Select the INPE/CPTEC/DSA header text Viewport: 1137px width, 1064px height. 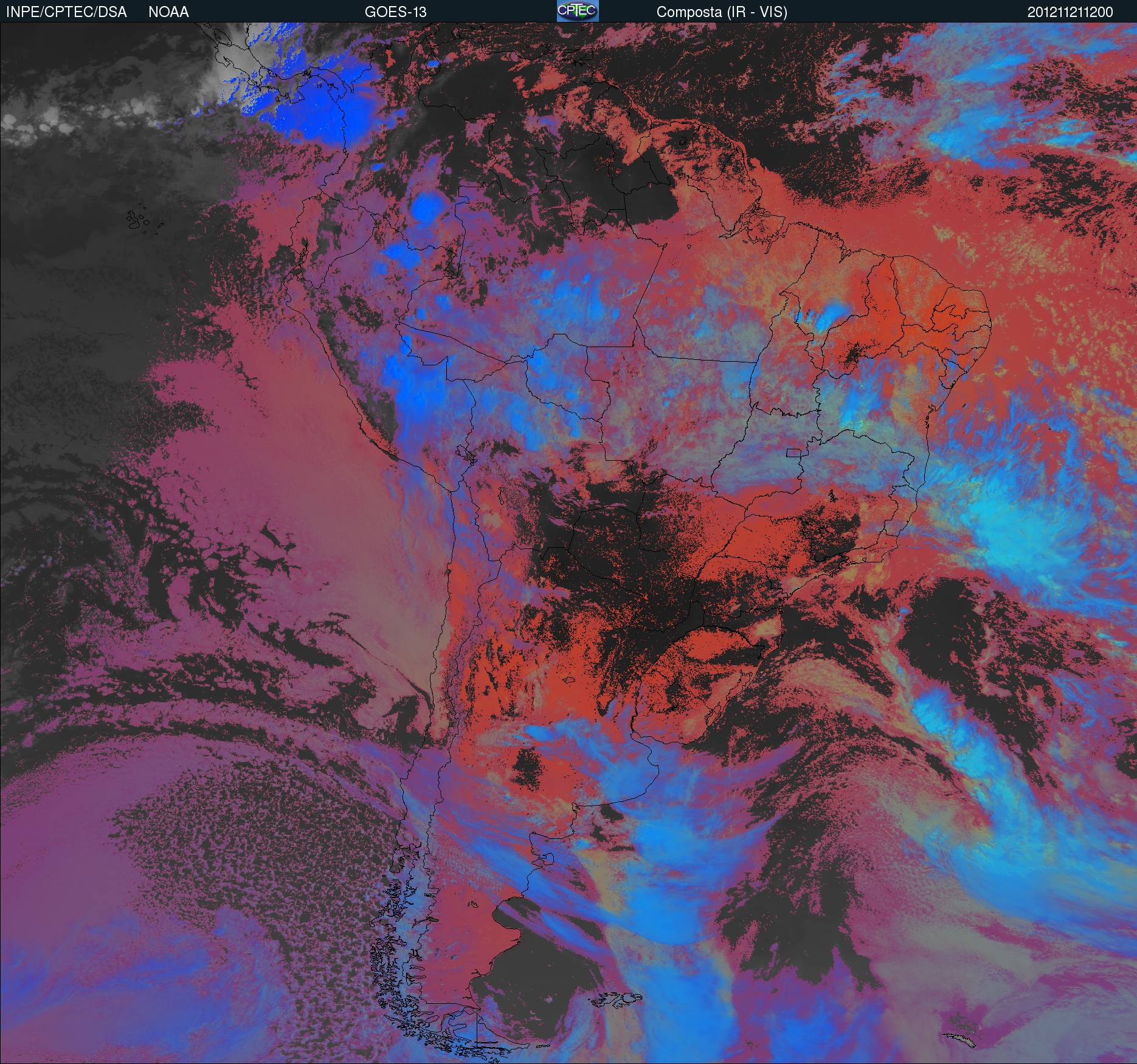click(66, 12)
